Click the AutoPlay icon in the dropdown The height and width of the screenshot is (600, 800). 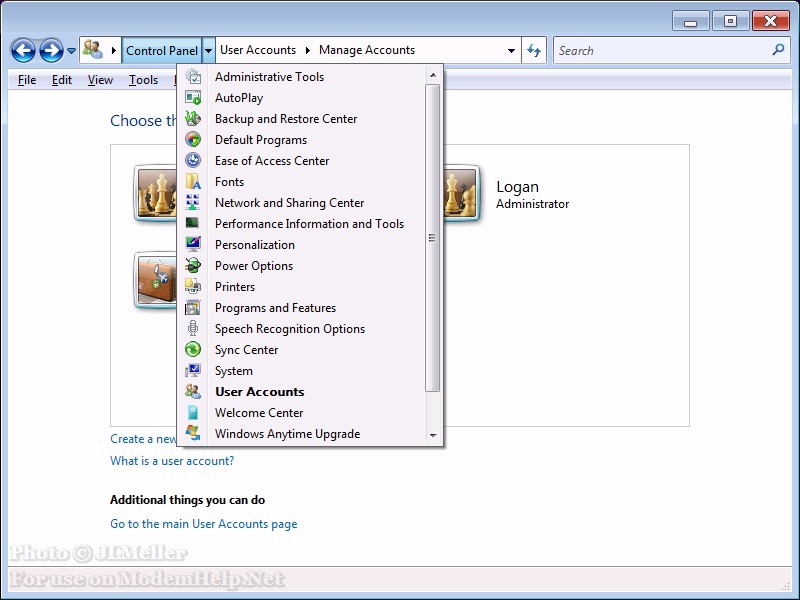[193, 97]
